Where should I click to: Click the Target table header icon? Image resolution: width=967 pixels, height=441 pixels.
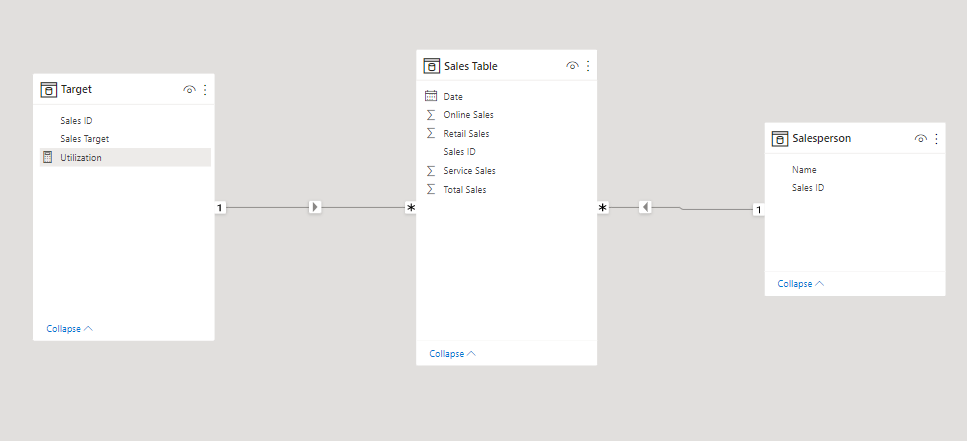(x=48, y=89)
